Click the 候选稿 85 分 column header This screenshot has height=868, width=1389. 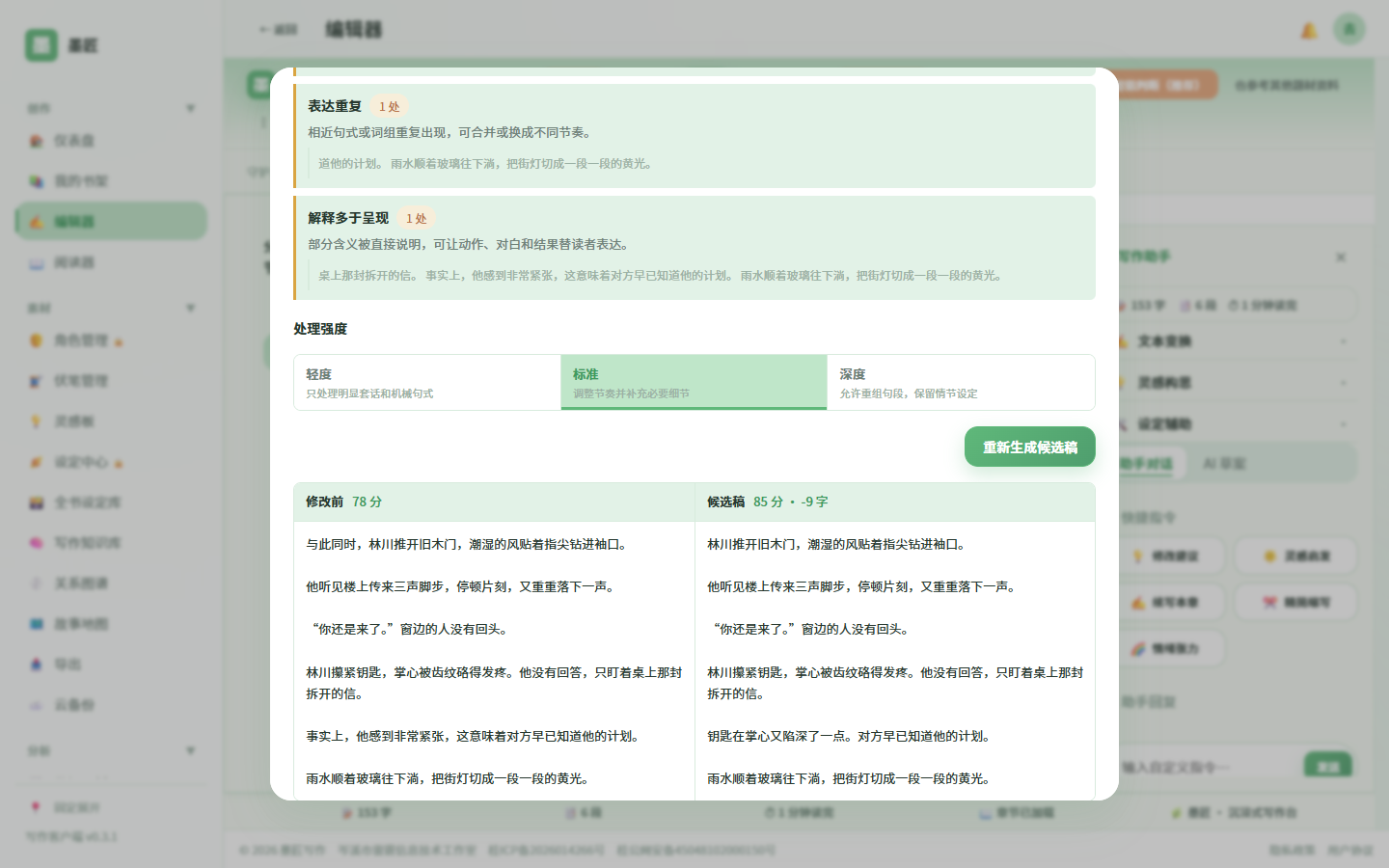click(x=895, y=502)
